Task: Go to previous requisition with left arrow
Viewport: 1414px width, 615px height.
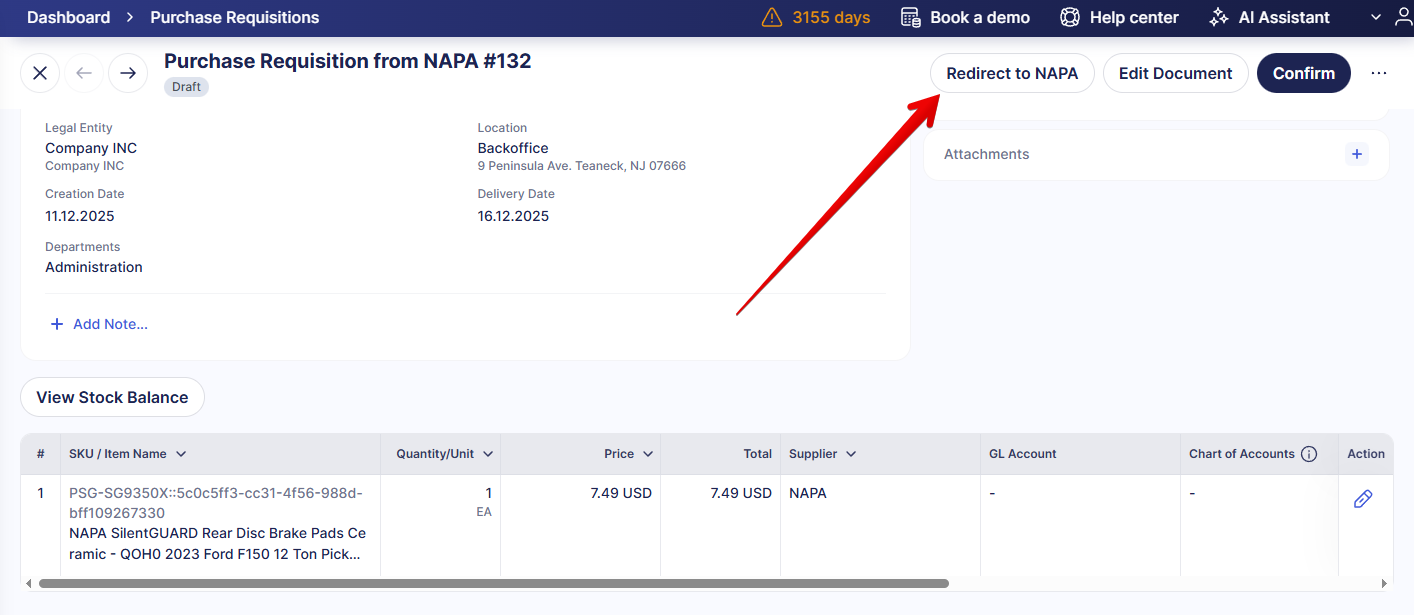Action: 84,73
